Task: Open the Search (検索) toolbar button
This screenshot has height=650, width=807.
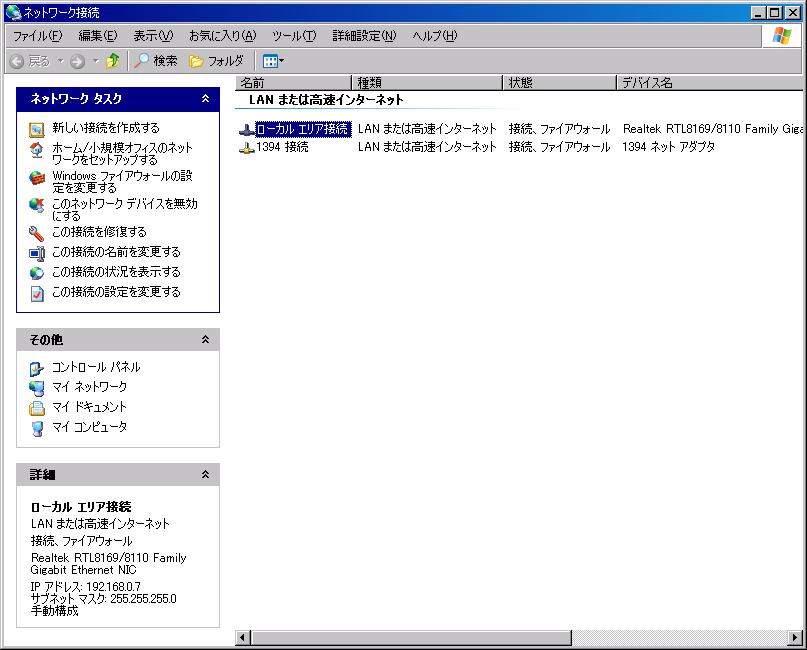Action: 155,61
